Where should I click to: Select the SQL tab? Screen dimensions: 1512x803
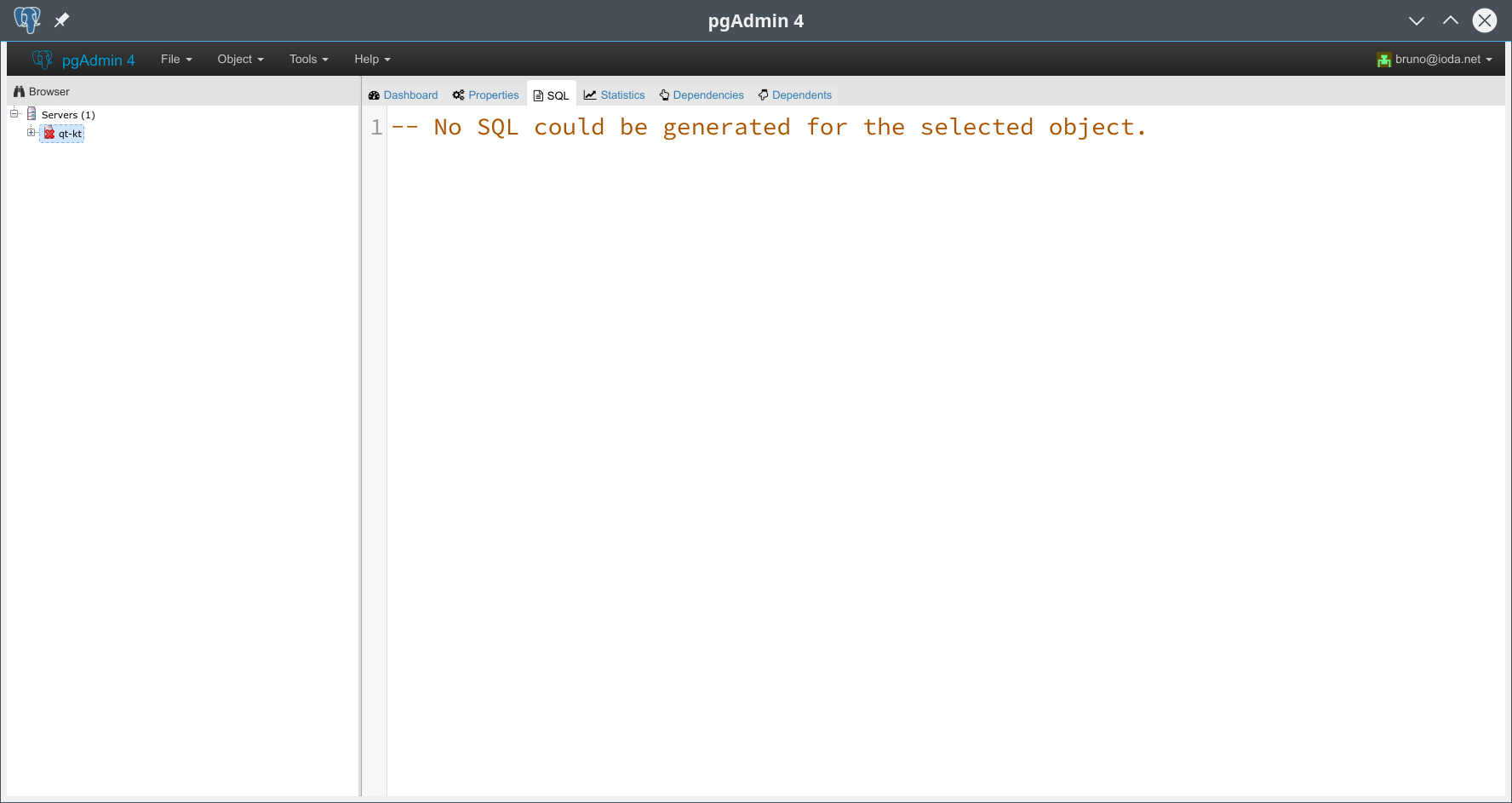click(x=552, y=95)
